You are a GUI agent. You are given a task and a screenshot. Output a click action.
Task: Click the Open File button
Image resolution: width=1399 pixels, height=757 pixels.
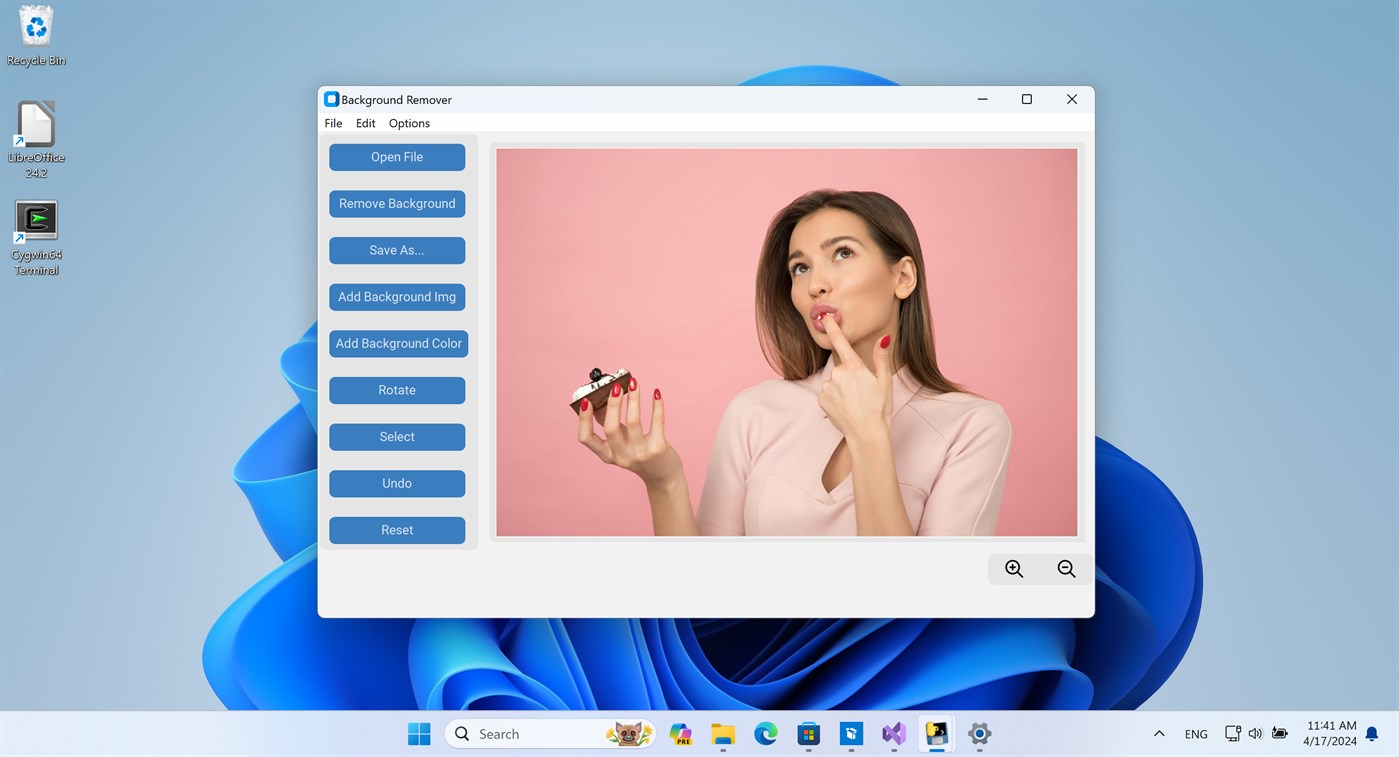click(397, 157)
